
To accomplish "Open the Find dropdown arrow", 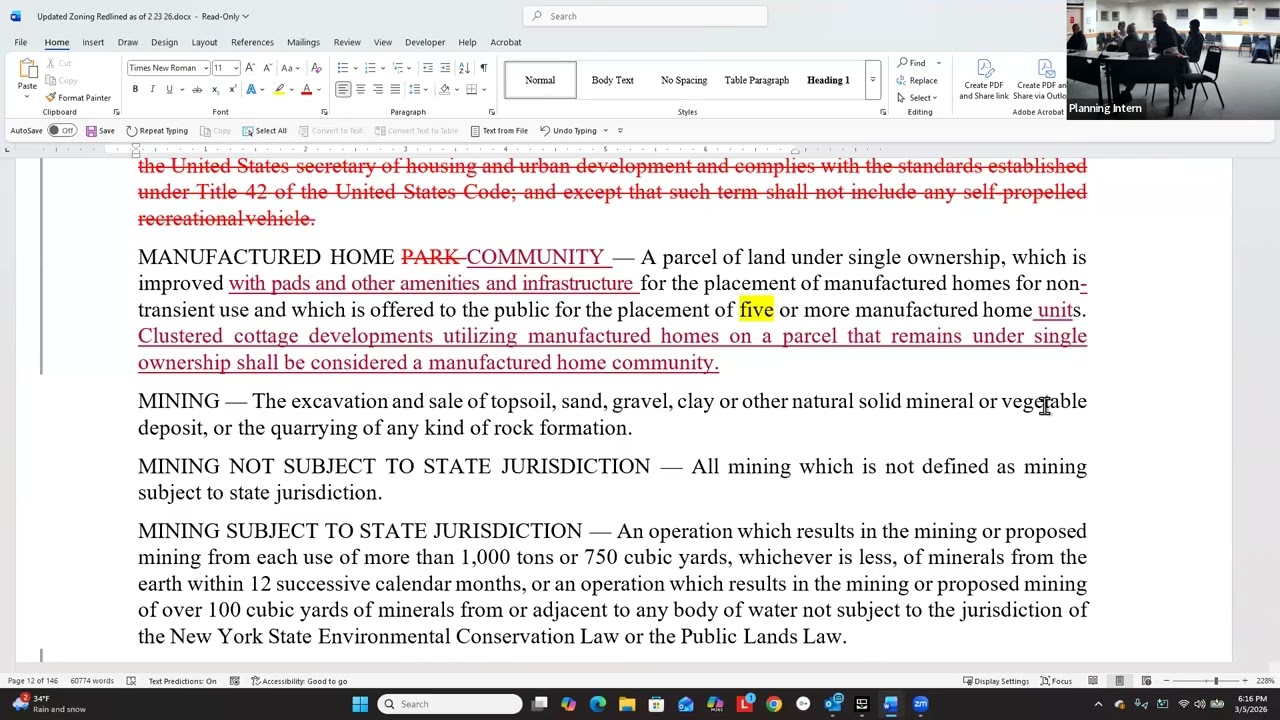I will (x=938, y=63).
